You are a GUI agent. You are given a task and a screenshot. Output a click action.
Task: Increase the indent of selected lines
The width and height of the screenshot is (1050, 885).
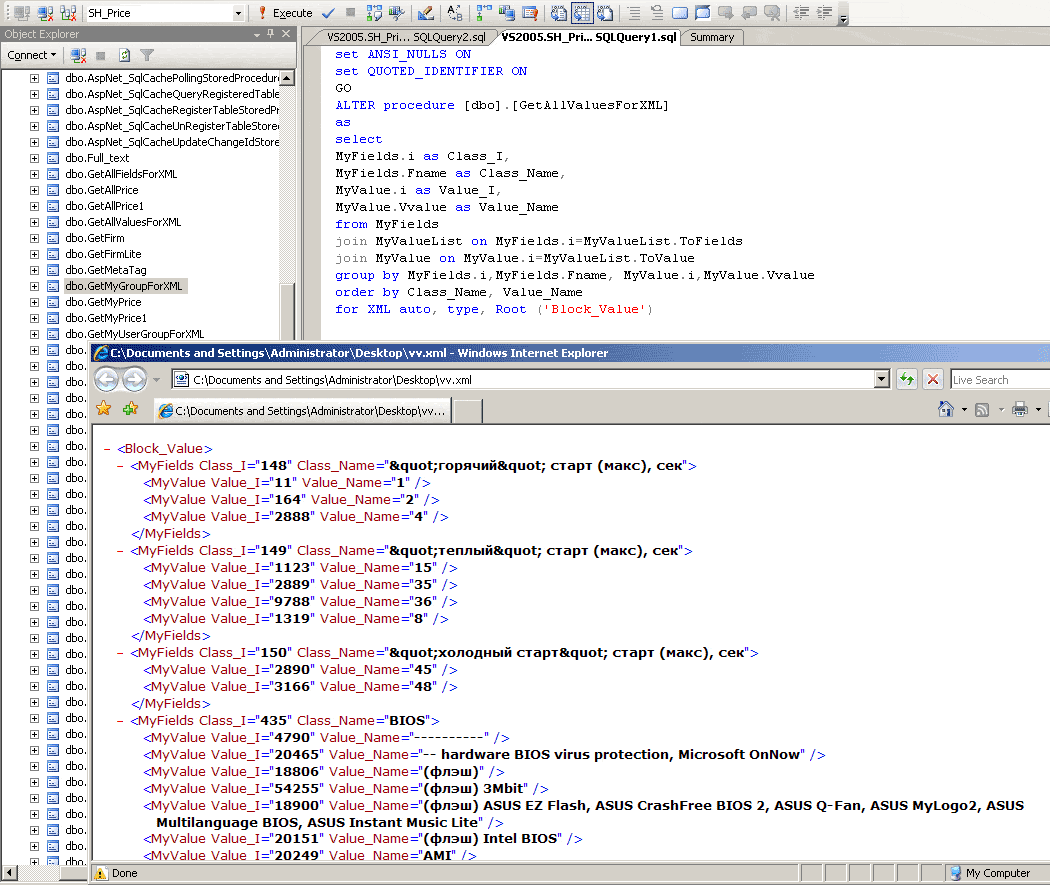[x=824, y=13]
